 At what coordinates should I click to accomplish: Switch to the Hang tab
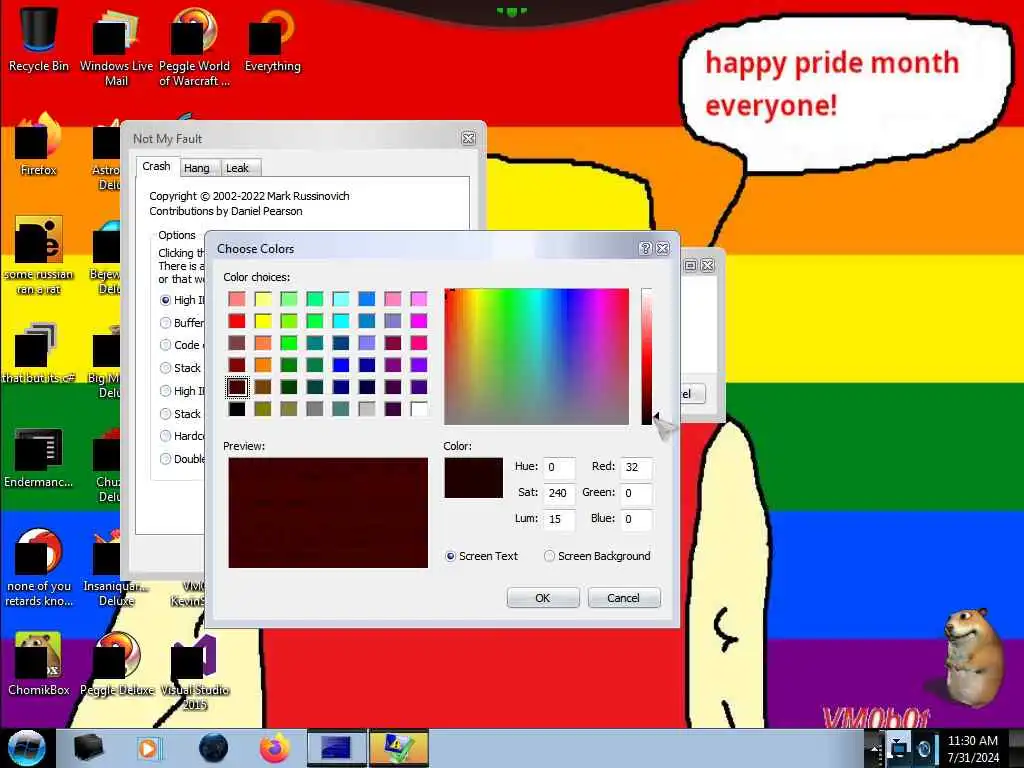[x=197, y=168]
